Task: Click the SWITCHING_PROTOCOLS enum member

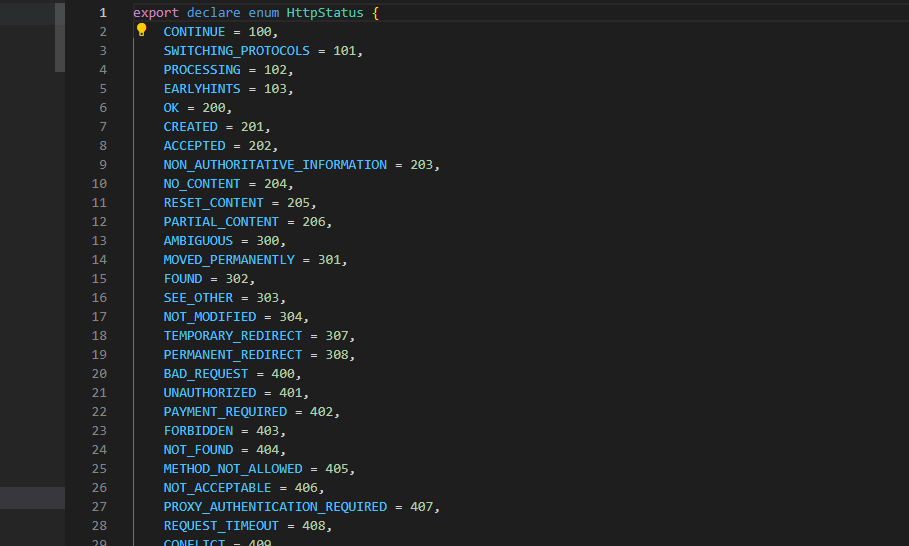Action: point(237,51)
